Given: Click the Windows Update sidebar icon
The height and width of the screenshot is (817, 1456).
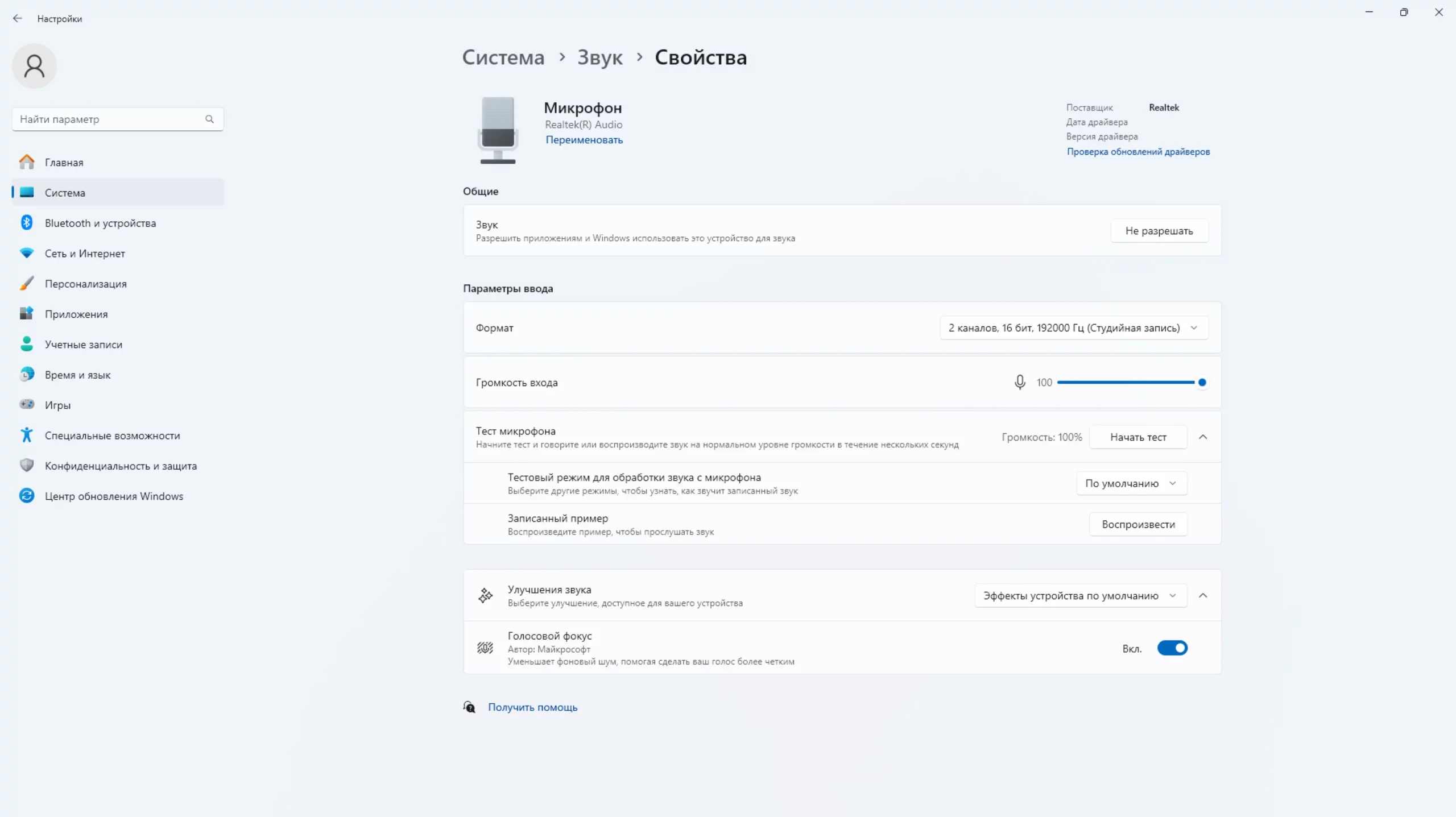Looking at the screenshot, I should 27,496.
